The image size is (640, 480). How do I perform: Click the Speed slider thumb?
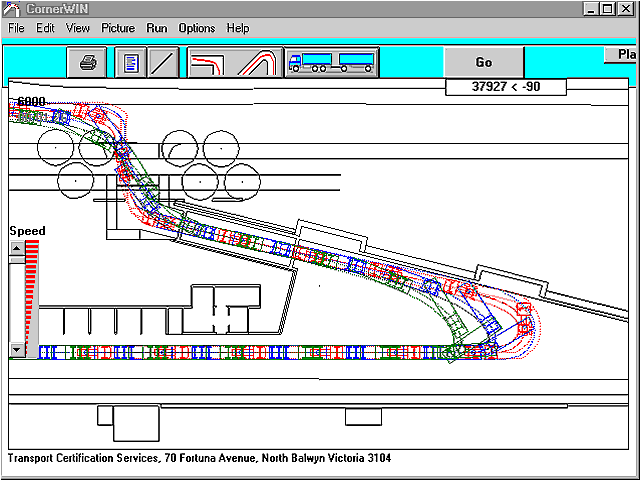click(x=17, y=260)
